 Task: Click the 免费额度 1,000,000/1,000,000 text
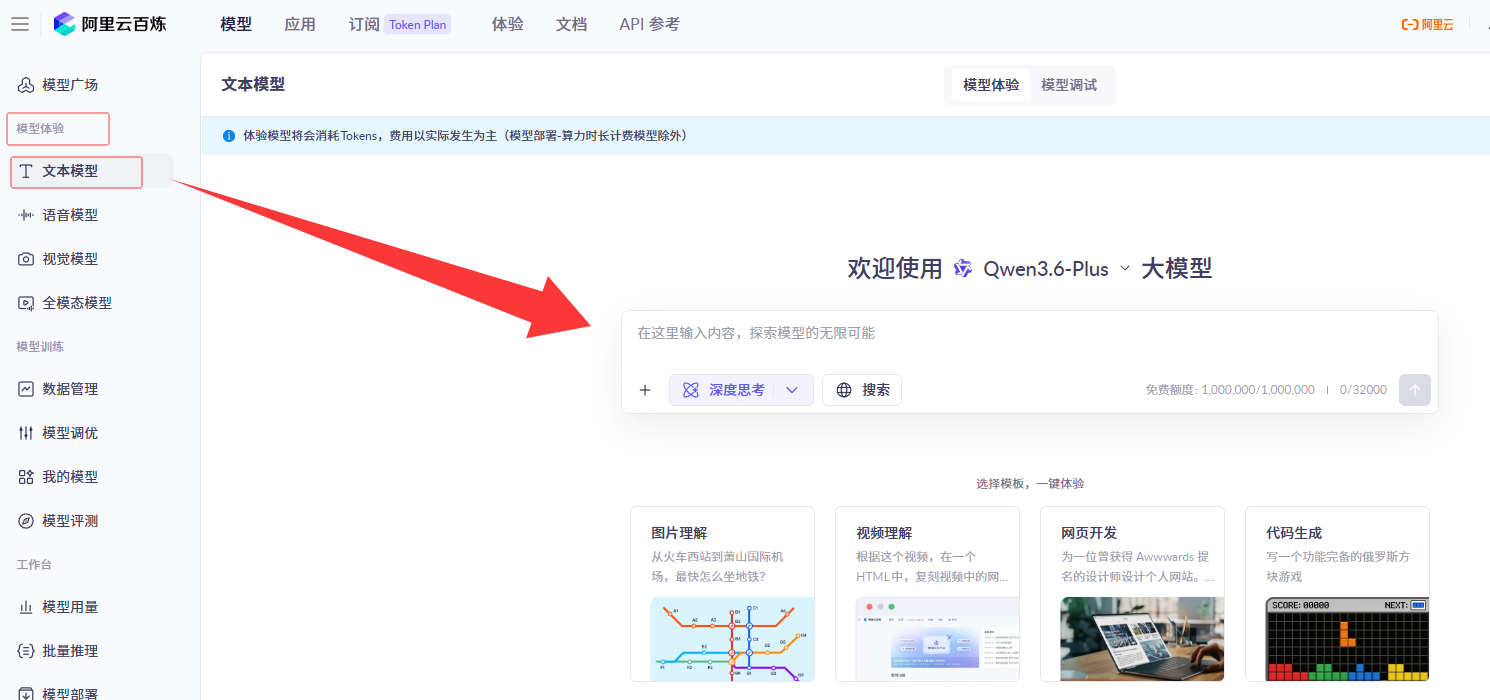coord(1230,390)
